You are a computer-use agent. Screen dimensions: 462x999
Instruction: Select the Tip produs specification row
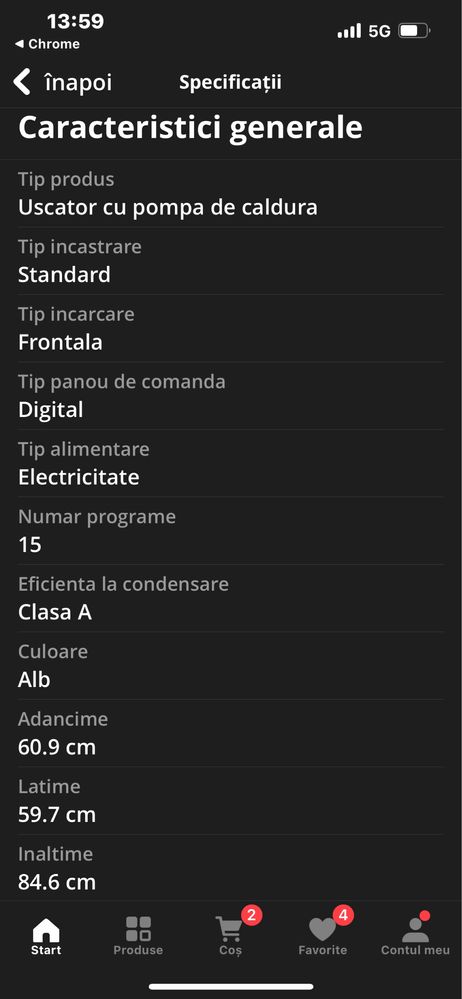click(x=231, y=194)
